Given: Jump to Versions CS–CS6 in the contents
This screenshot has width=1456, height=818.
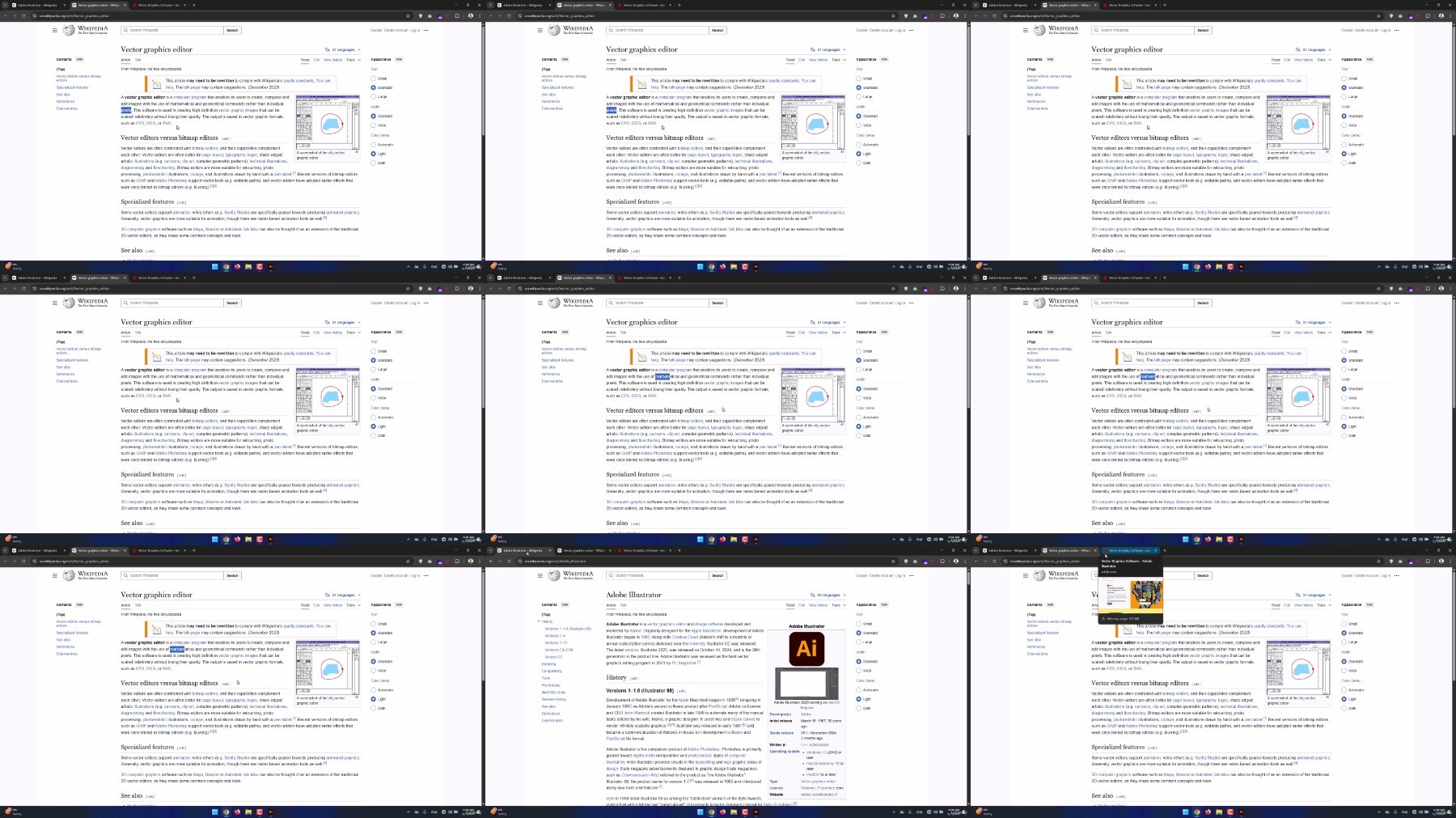Looking at the screenshot, I should click(559, 650).
